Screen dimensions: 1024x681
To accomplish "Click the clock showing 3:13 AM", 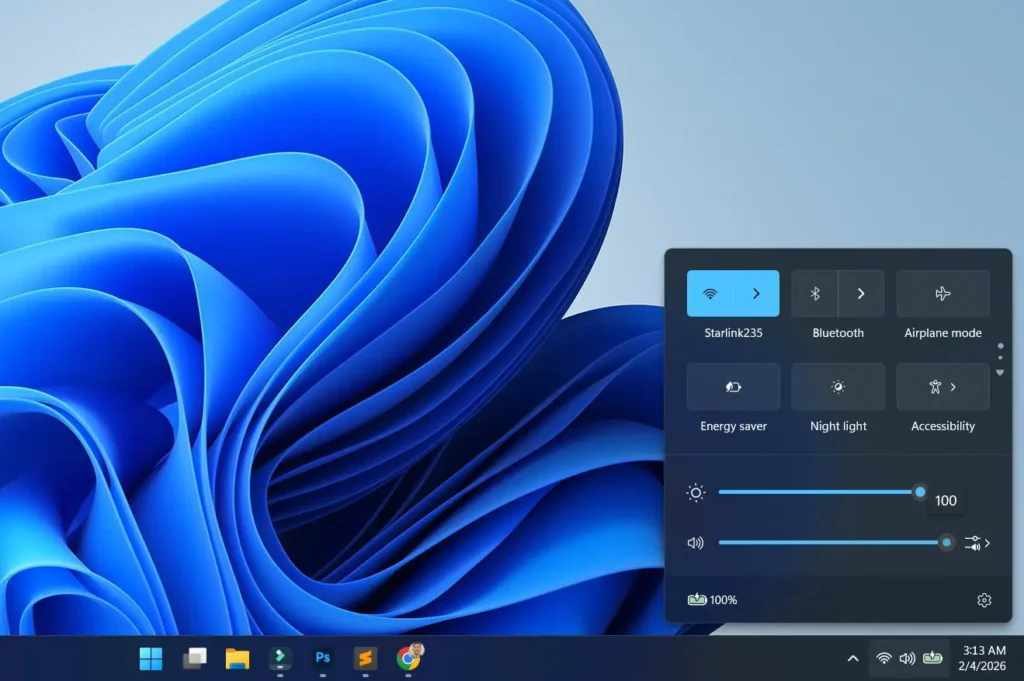I will 984,659.
